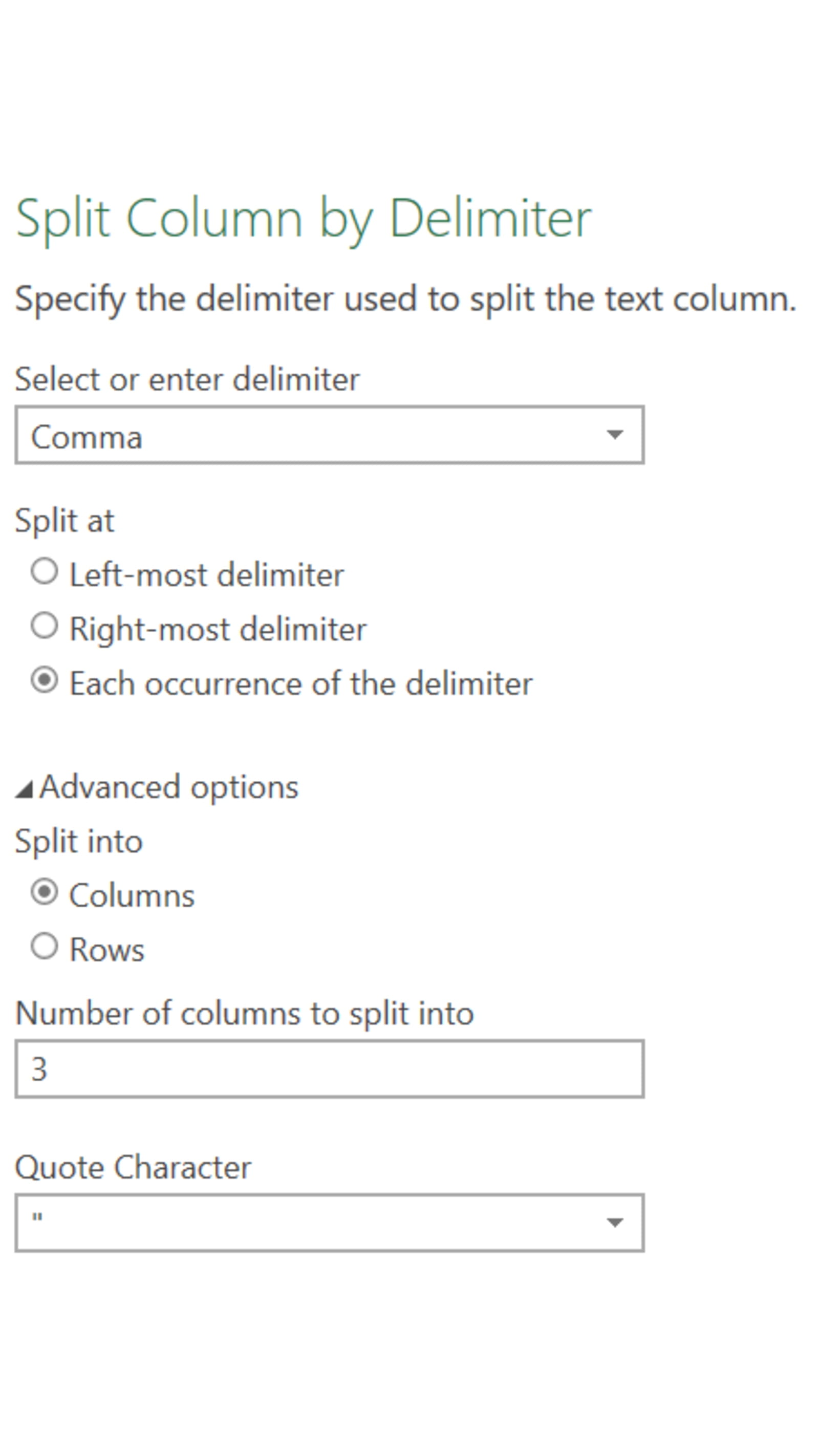Click the Number of columns to split into label

point(244,1013)
